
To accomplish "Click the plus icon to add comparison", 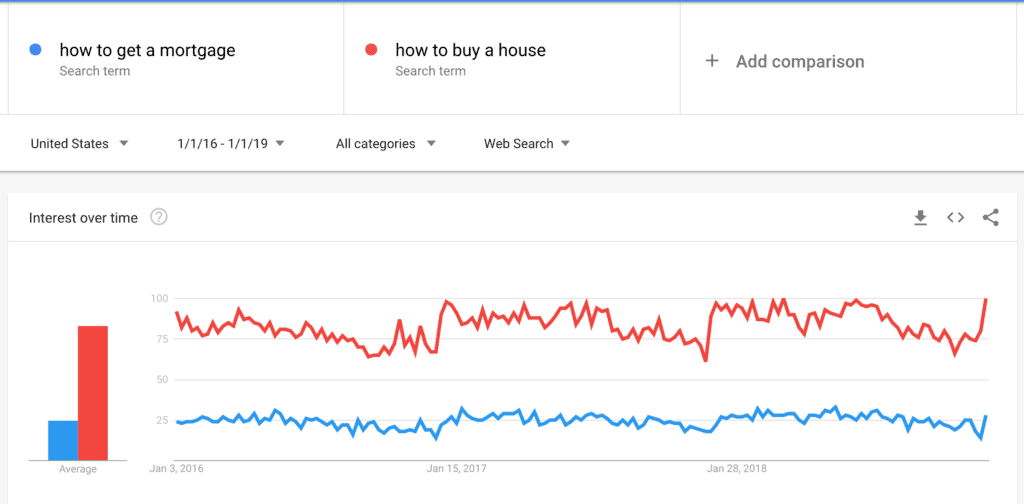I will tap(712, 61).
